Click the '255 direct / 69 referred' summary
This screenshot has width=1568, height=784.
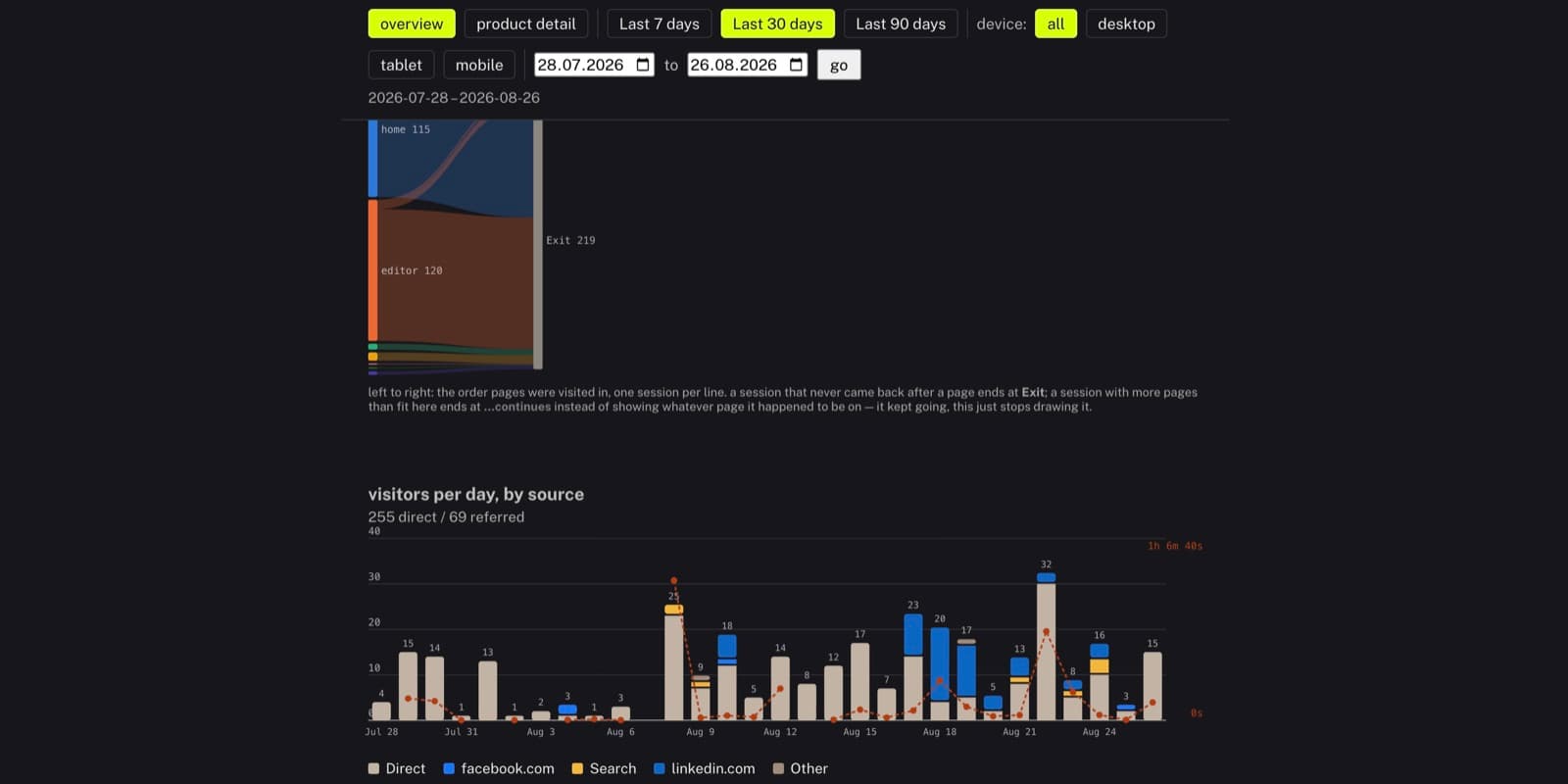coord(446,516)
